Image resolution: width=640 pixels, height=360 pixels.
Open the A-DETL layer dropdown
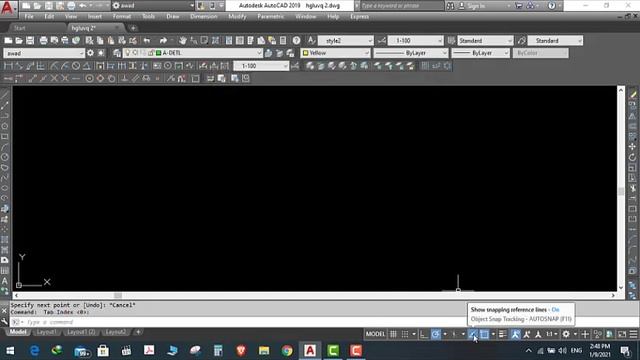(x=193, y=53)
